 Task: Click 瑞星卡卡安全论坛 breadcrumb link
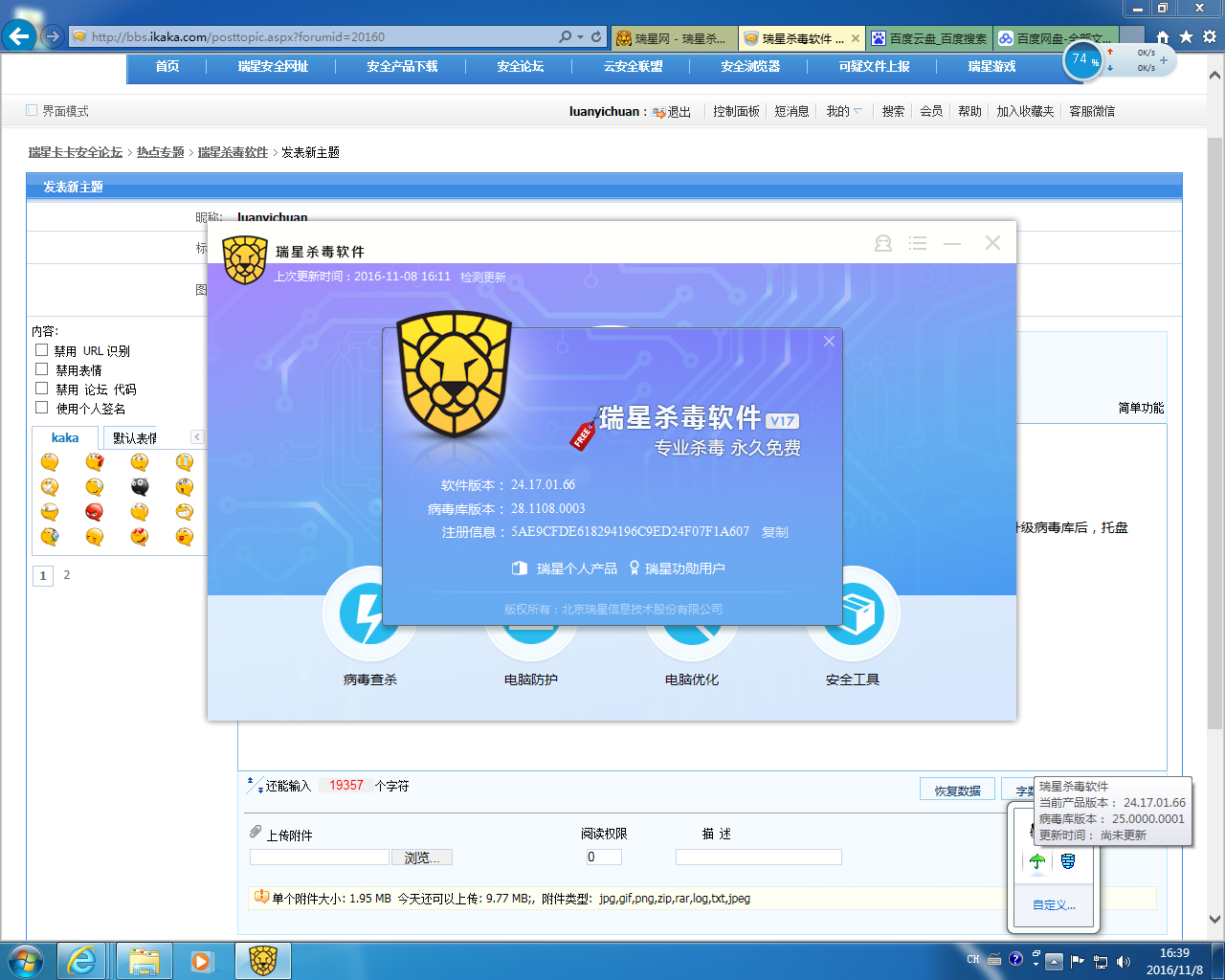[x=76, y=152]
